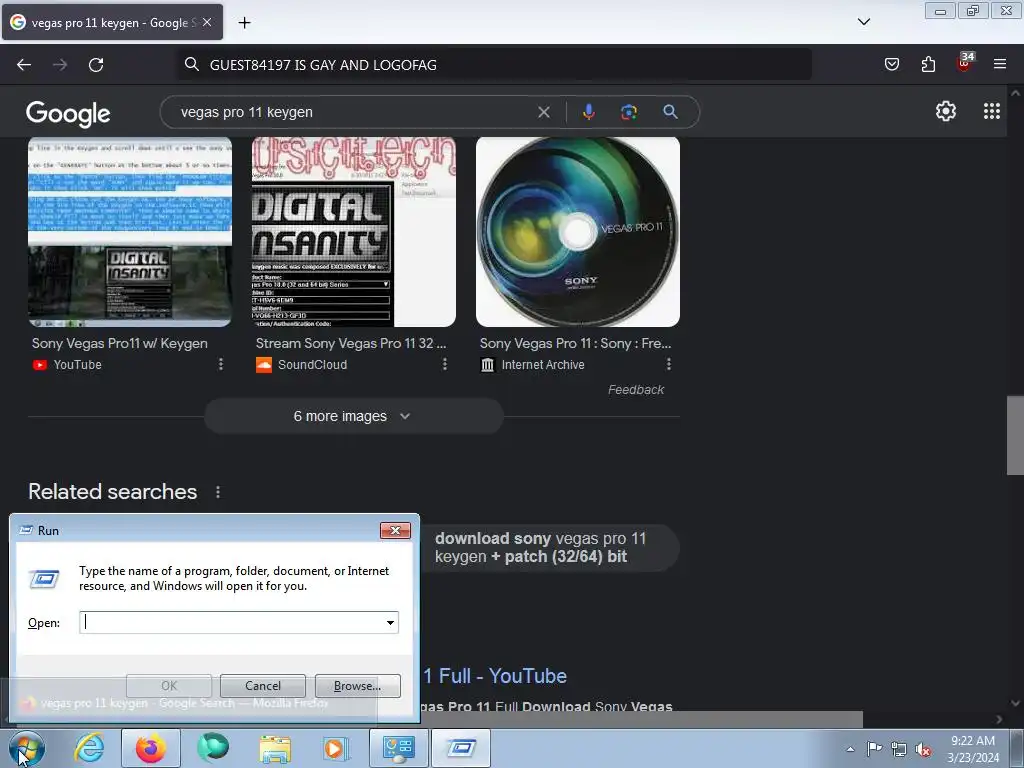Open more options for the Internet Archive result
Screen dimensions: 1024x768
coord(669,364)
